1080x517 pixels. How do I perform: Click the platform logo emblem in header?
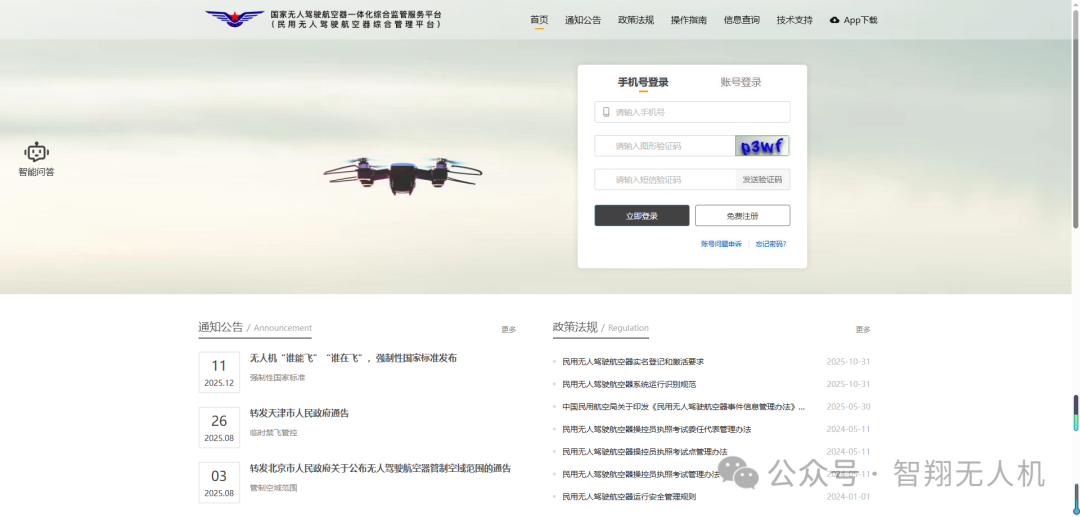click(234, 19)
